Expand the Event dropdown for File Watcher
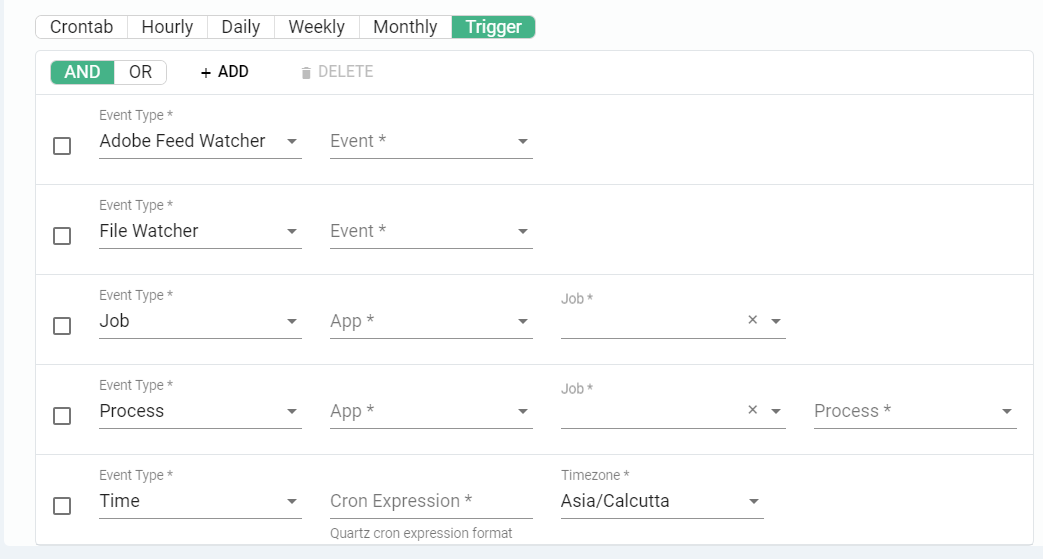 pos(431,232)
